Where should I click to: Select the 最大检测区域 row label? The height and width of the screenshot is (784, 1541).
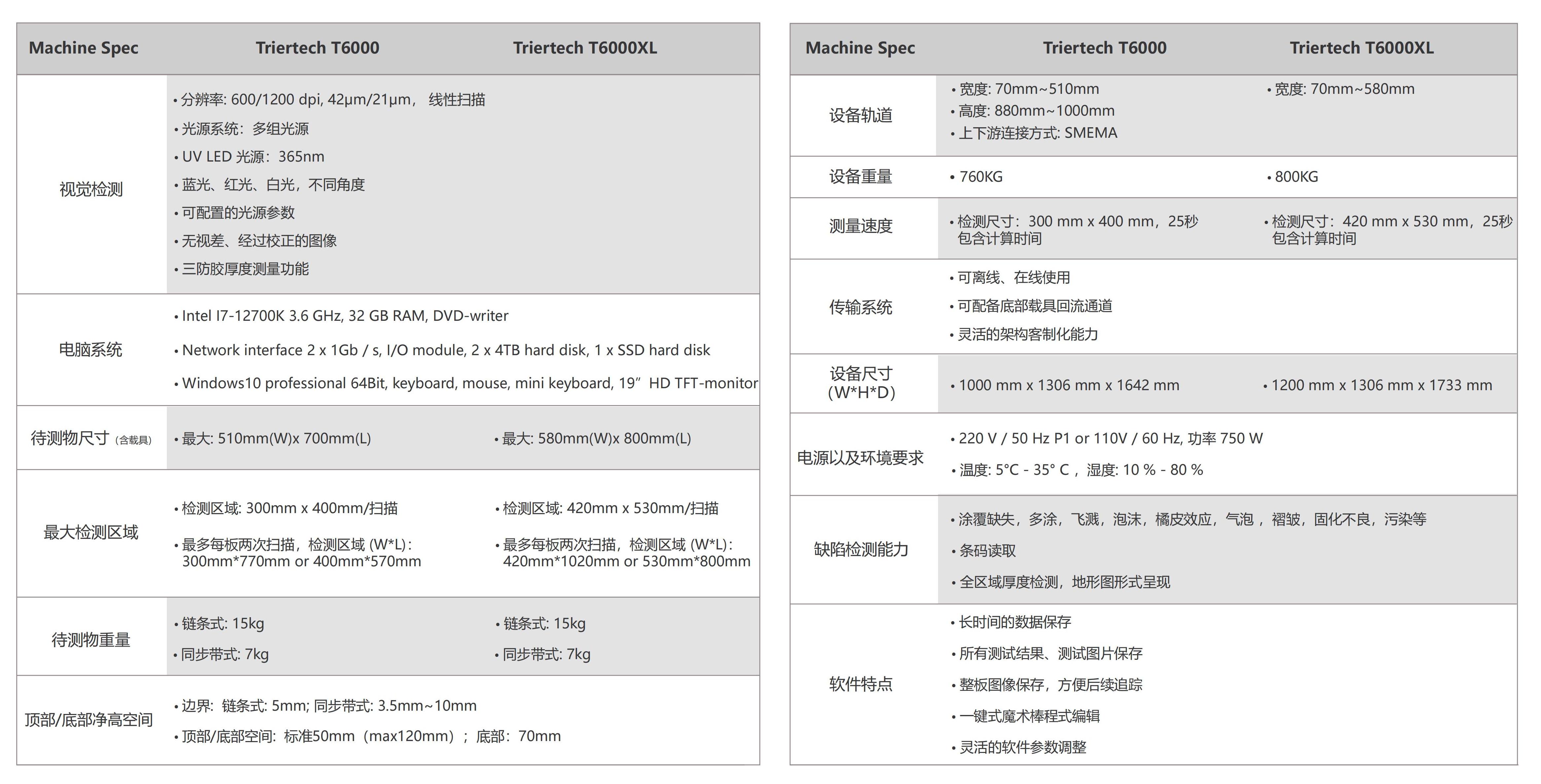[x=91, y=532]
